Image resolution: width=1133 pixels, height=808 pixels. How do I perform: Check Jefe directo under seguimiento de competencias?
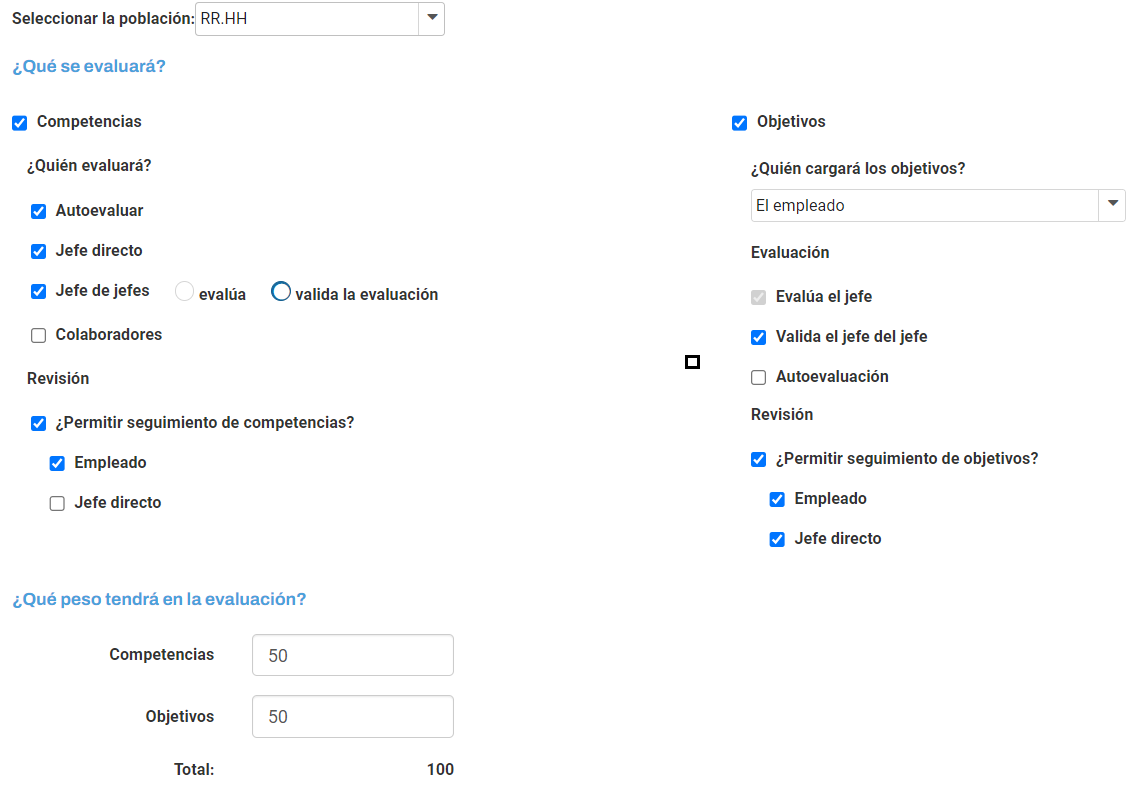[57, 503]
